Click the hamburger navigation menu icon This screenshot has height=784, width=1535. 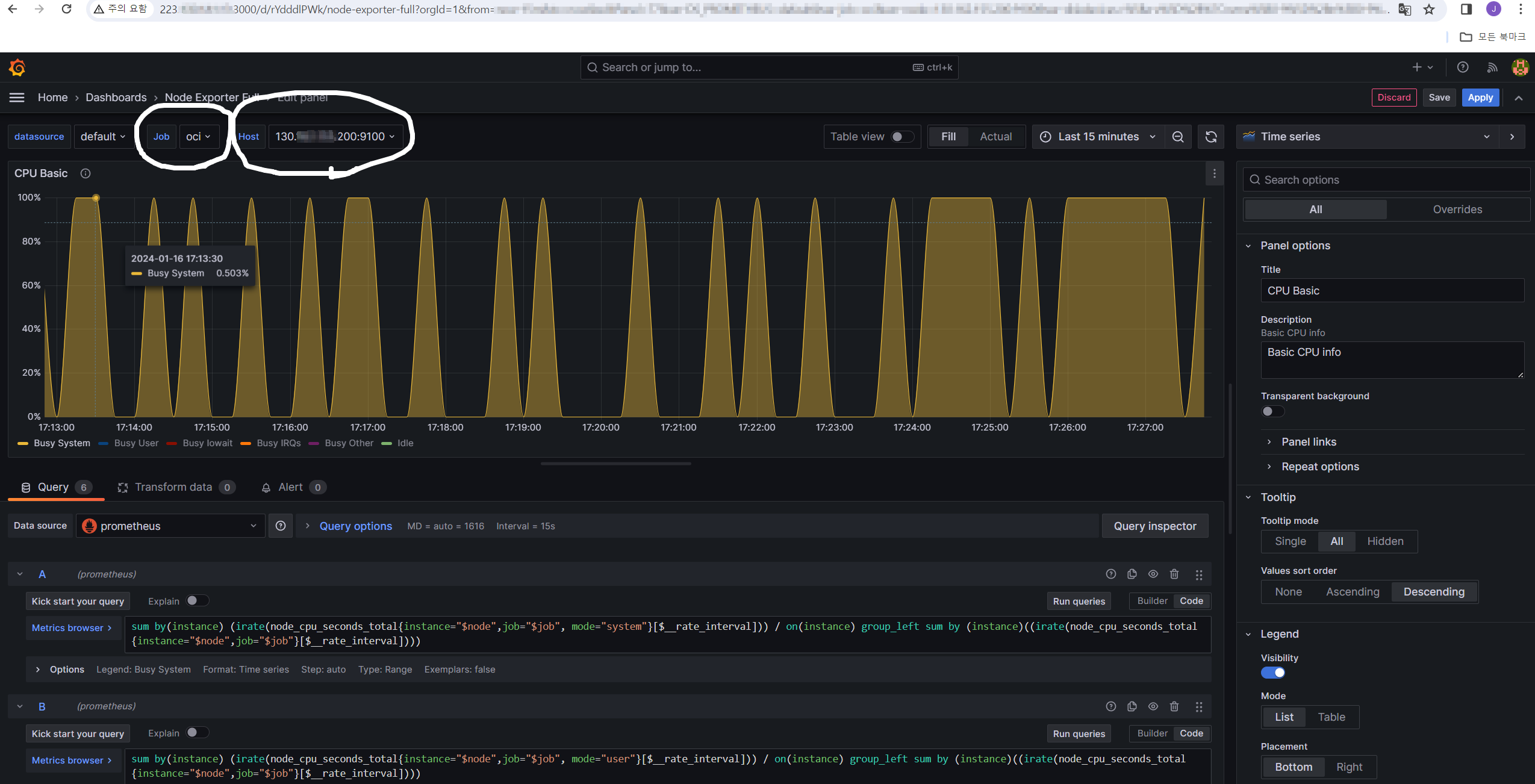(17, 98)
